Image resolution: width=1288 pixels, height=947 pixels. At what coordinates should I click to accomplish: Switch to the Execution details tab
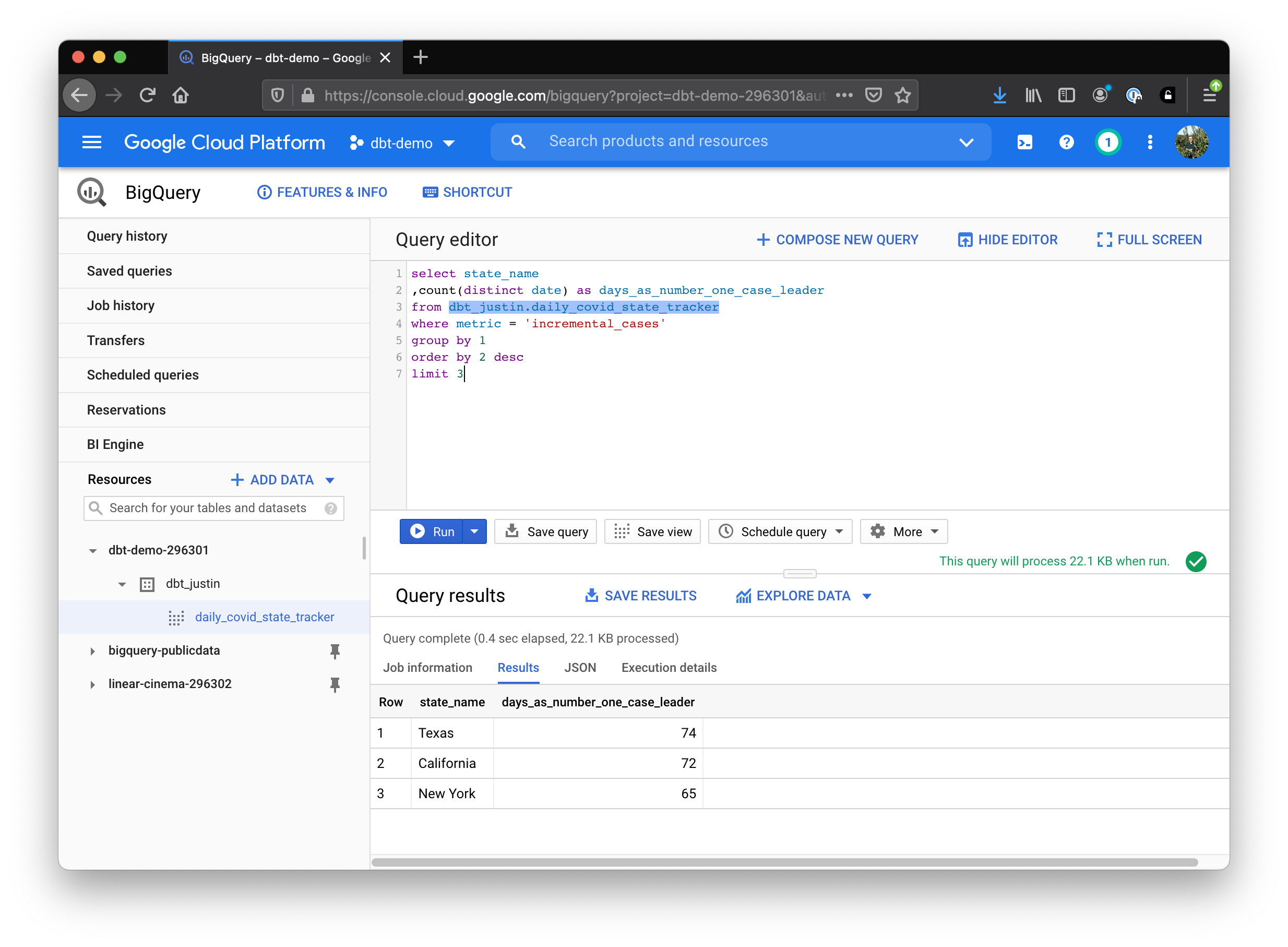(670, 668)
